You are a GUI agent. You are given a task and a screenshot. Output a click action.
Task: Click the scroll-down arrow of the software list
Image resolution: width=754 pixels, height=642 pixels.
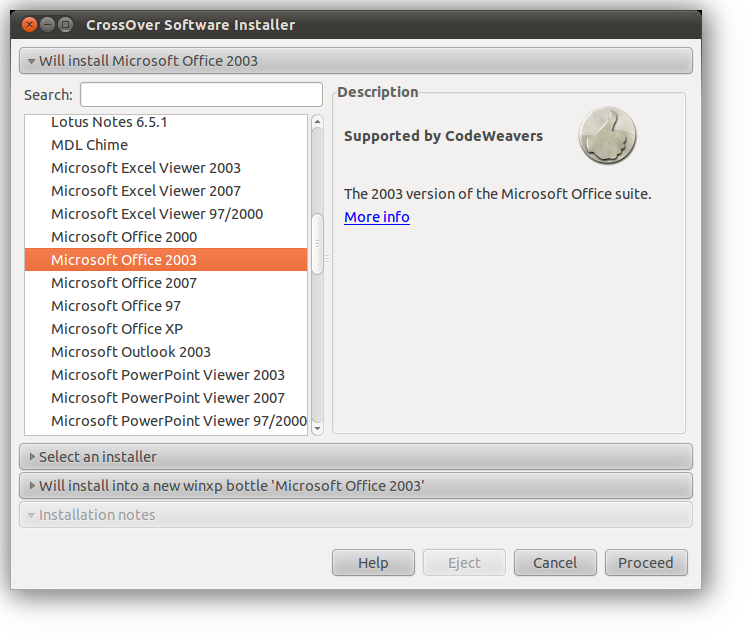317,428
